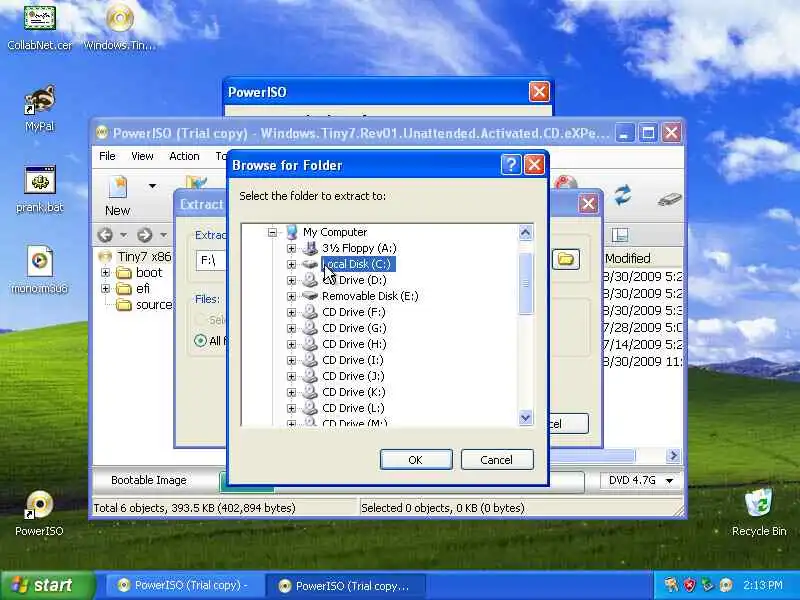This screenshot has width=800, height=600.
Task: Click the folder tree scrollbar thumb
Action: [x=526, y=283]
